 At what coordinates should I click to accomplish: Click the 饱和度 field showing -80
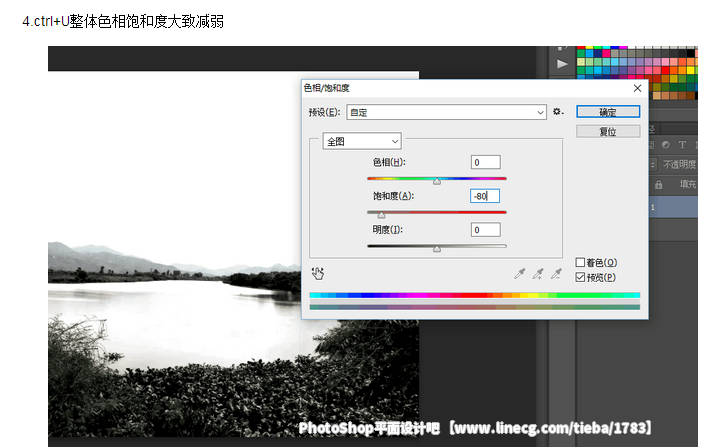(x=485, y=196)
